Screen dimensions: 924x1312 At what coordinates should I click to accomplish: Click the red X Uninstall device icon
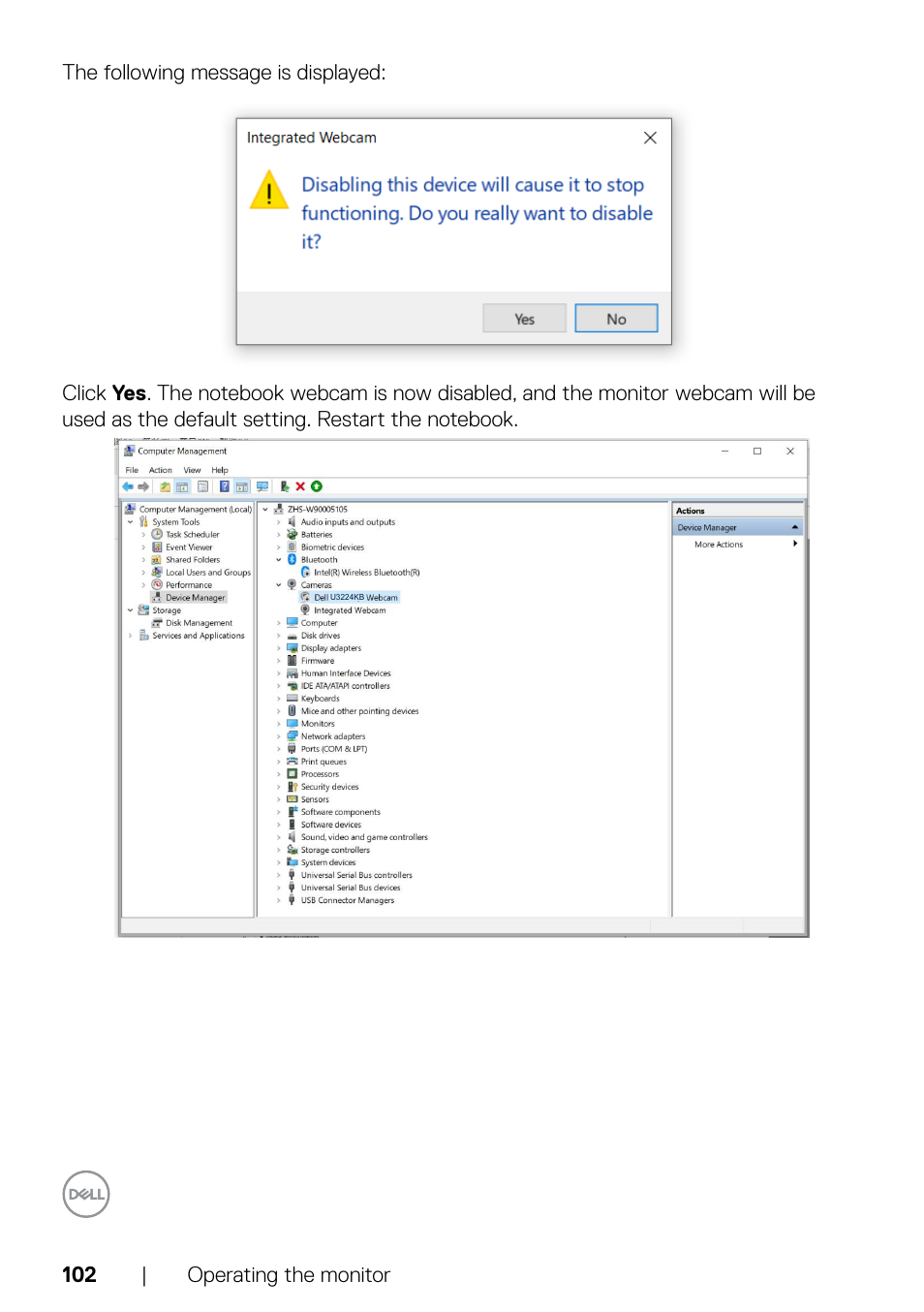click(x=300, y=486)
